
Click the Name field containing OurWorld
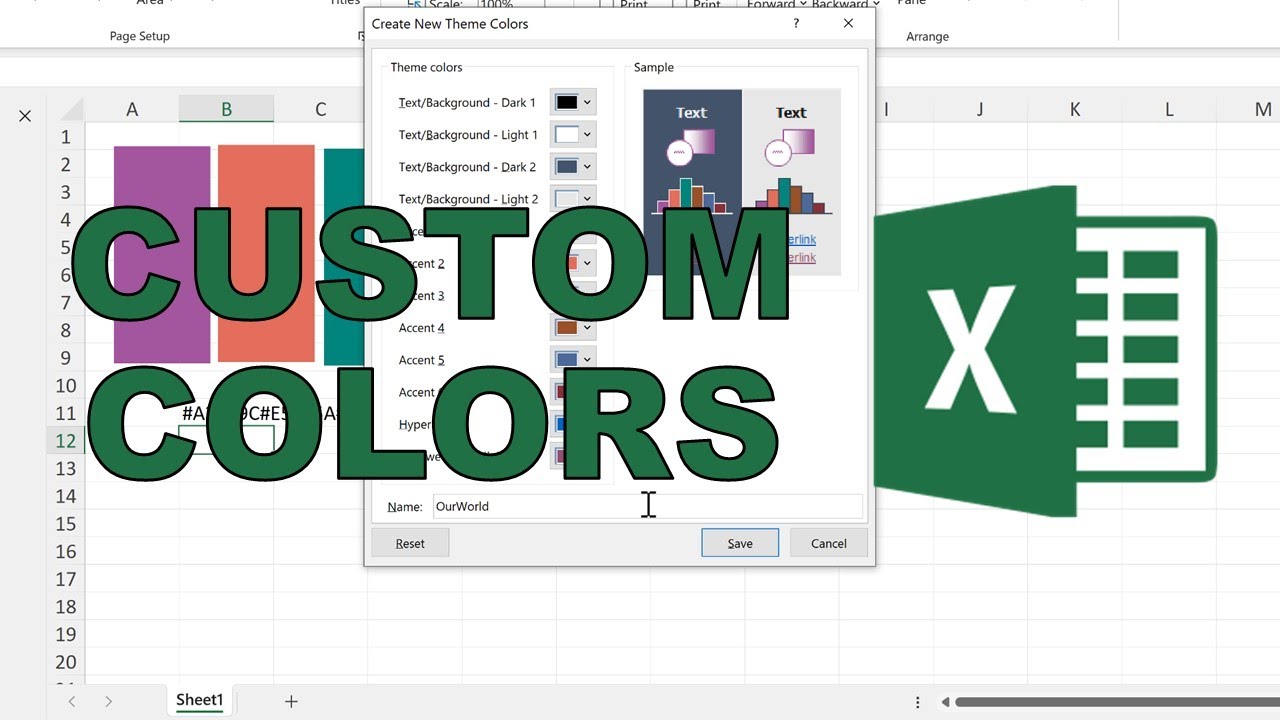pos(647,506)
